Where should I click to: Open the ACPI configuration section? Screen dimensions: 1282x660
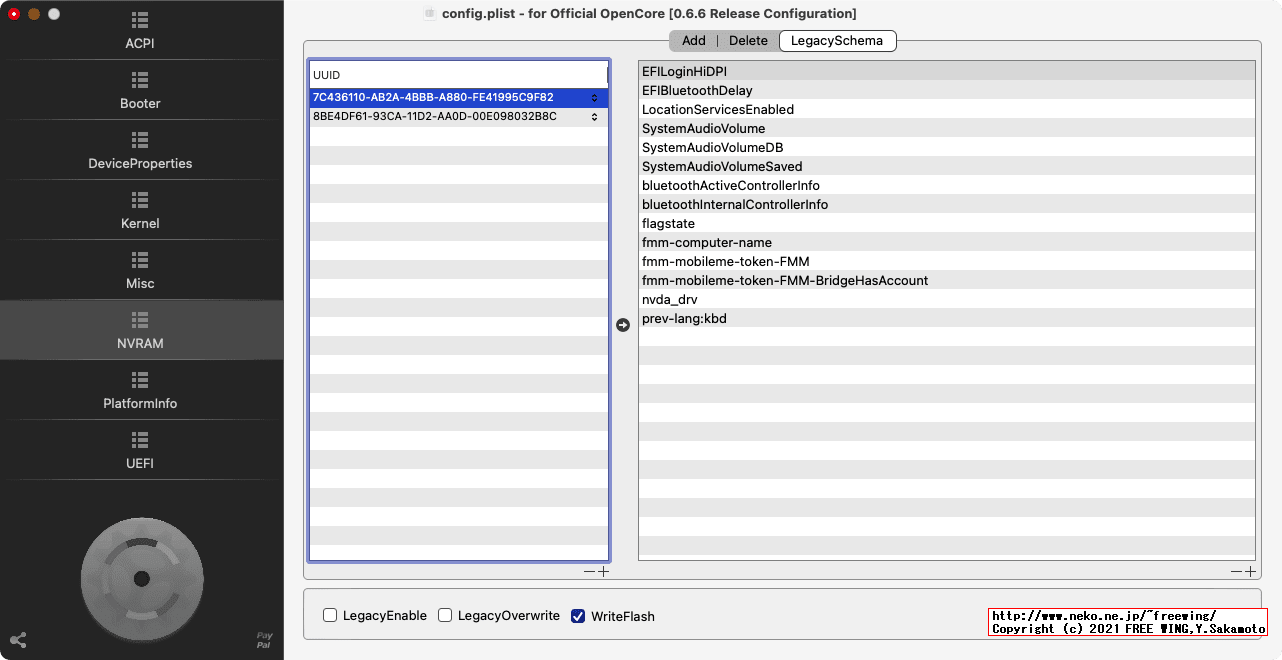[x=140, y=30]
